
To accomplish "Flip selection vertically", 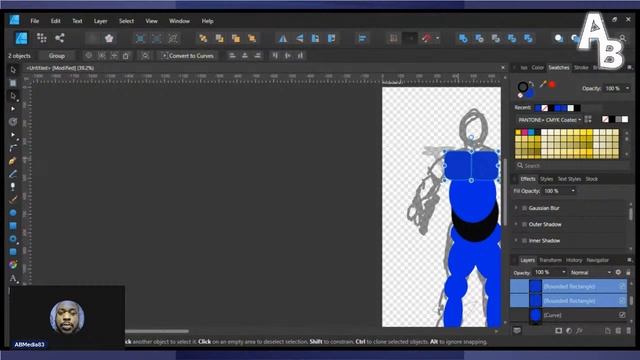I will click(x=300, y=38).
